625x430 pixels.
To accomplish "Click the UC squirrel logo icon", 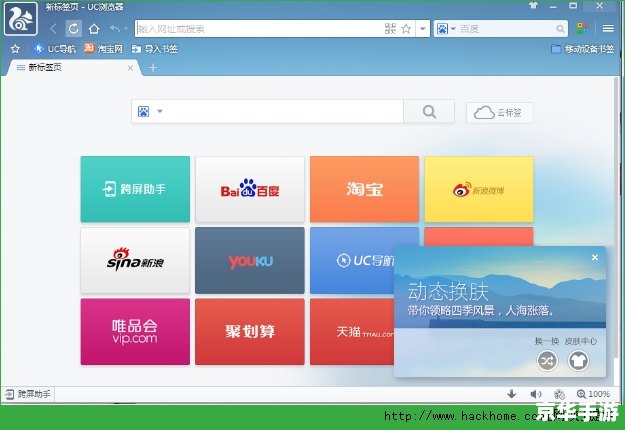I will click(21, 19).
